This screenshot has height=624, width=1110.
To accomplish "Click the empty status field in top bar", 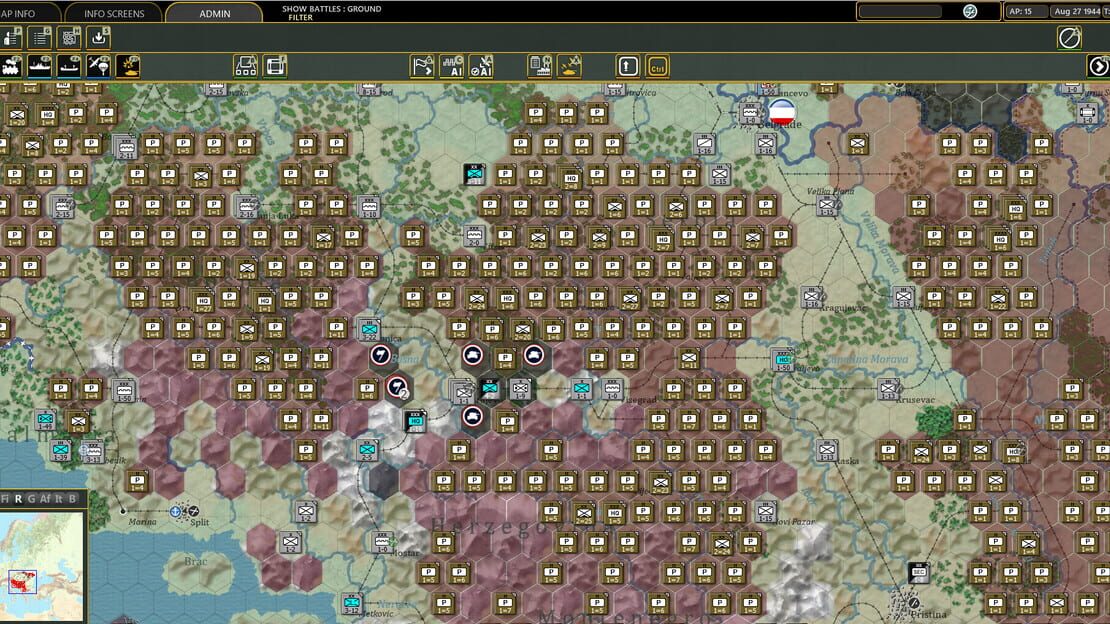I will tap(900, 11).
